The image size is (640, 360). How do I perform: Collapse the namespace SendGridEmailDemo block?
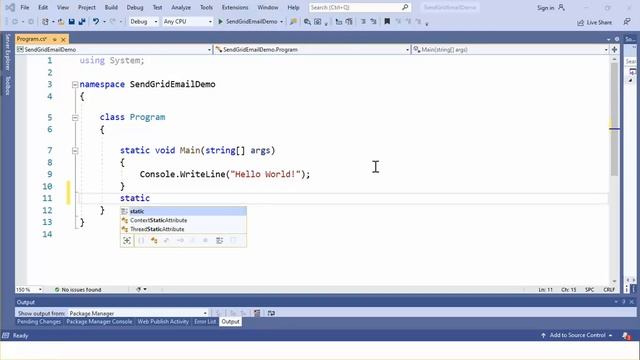tap(75, 84)
